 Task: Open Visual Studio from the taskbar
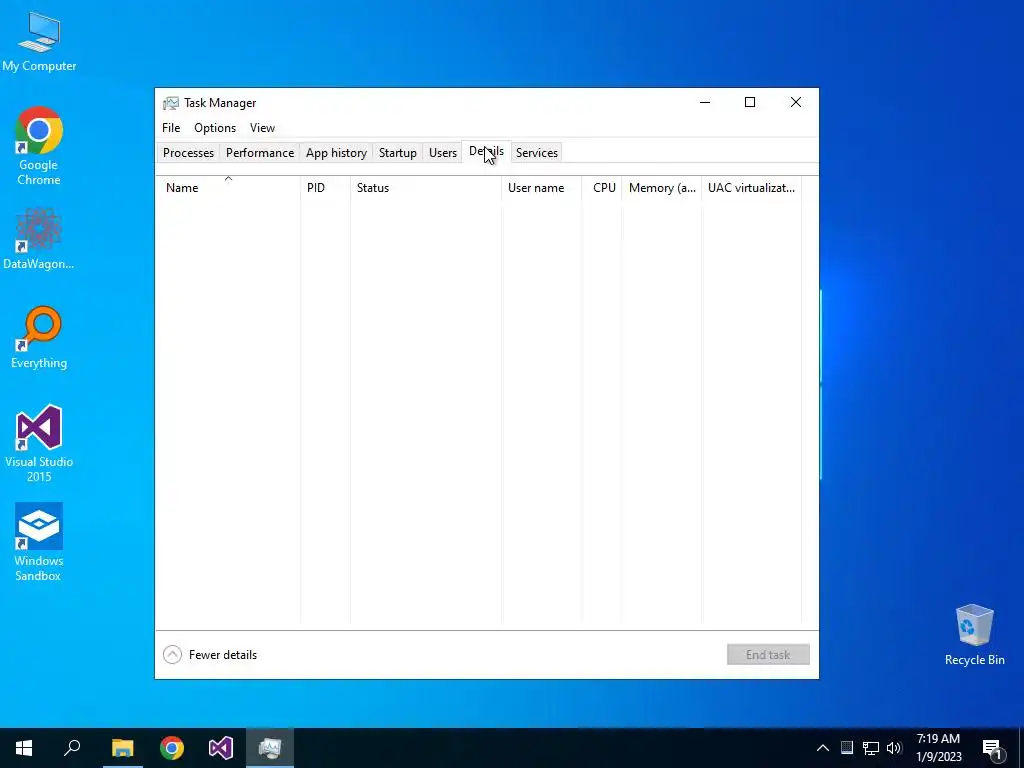point(221,748)
